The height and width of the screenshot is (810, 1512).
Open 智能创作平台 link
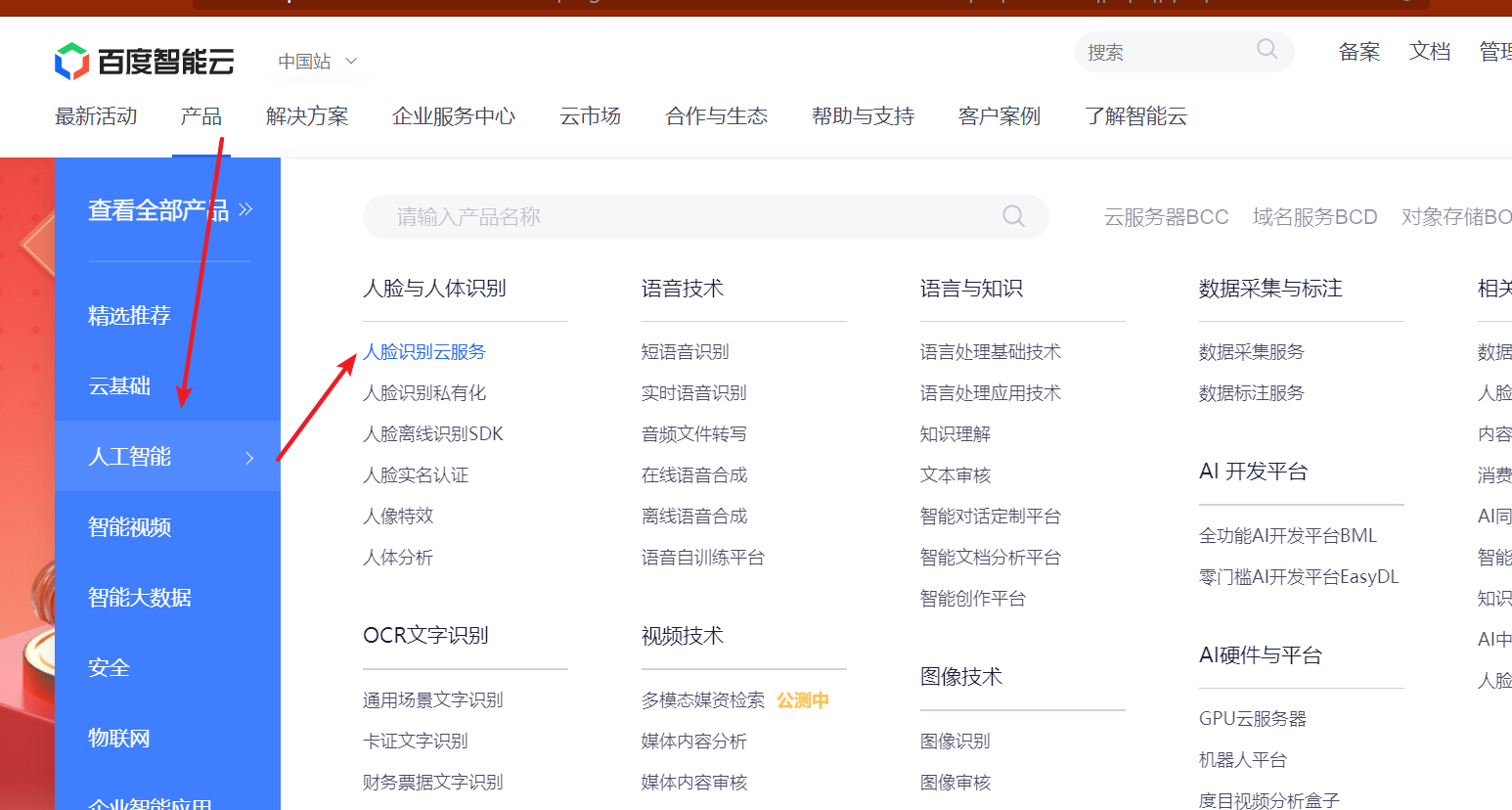(973, 599)
